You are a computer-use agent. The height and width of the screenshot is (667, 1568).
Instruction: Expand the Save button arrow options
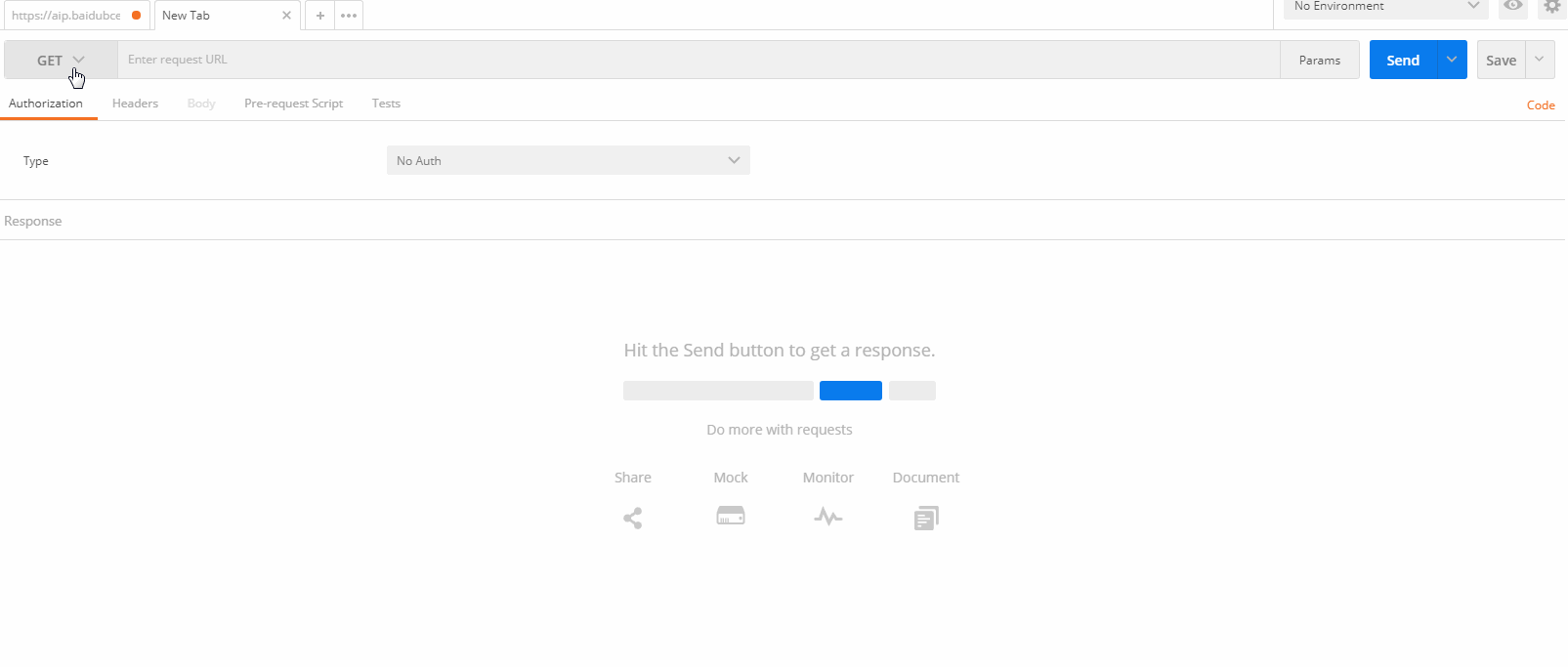[x=1540, y=60]
